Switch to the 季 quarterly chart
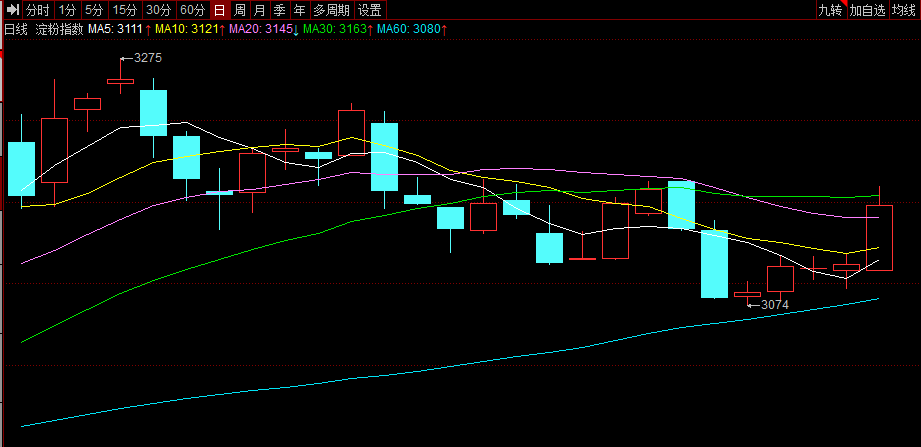This screenshot has width=921, height=447. pos(280,9)
